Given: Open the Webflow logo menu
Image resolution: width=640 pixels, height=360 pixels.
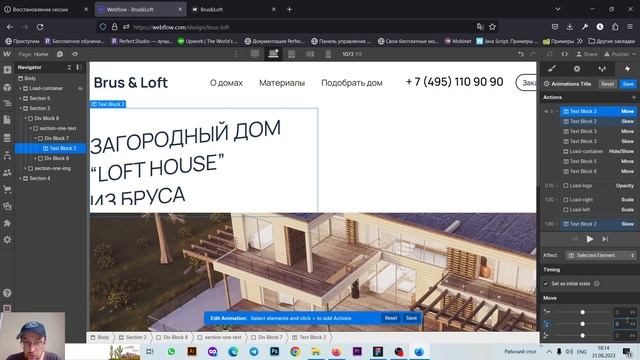Looking at the screenshot, I should coord(7,54).
